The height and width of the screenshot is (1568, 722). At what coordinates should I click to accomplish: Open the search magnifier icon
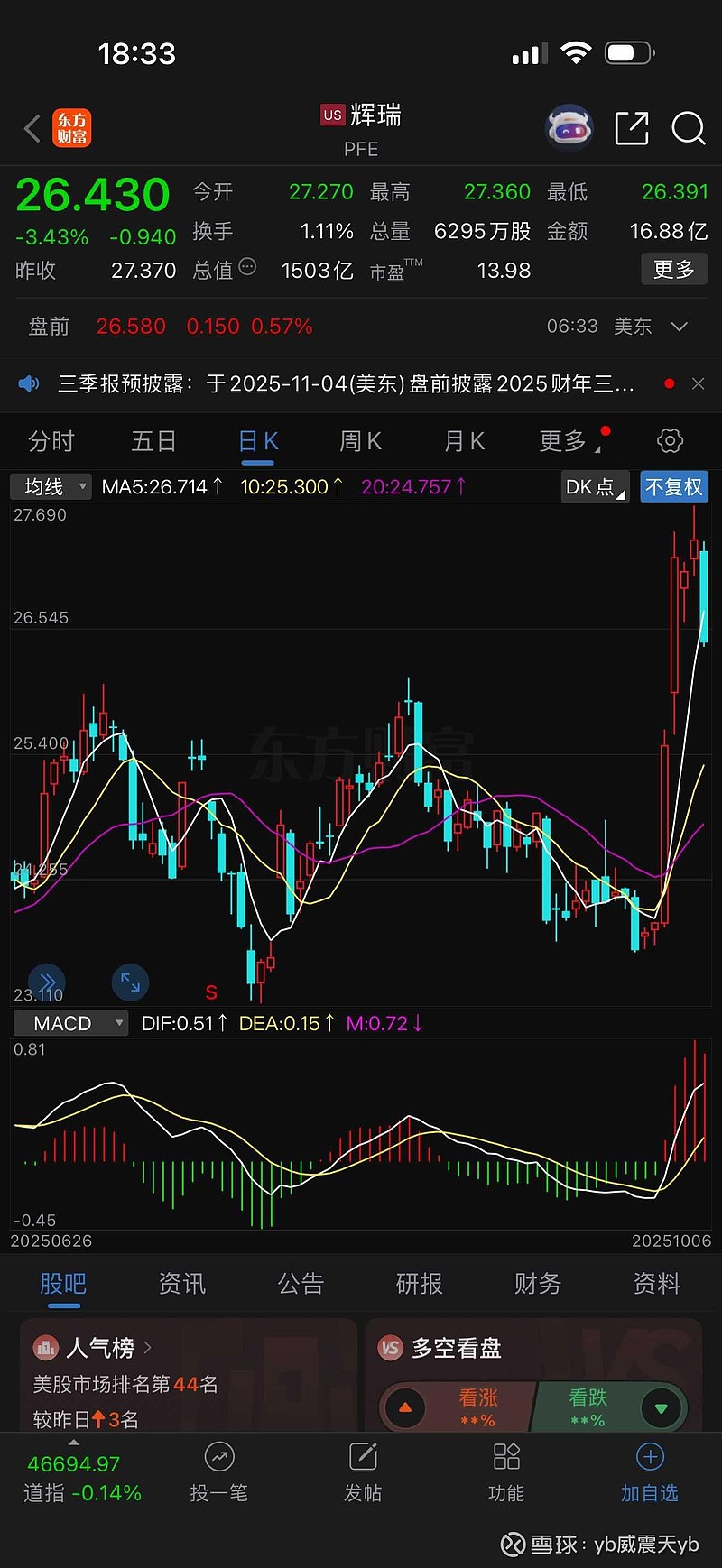click(x=688, y=128)
